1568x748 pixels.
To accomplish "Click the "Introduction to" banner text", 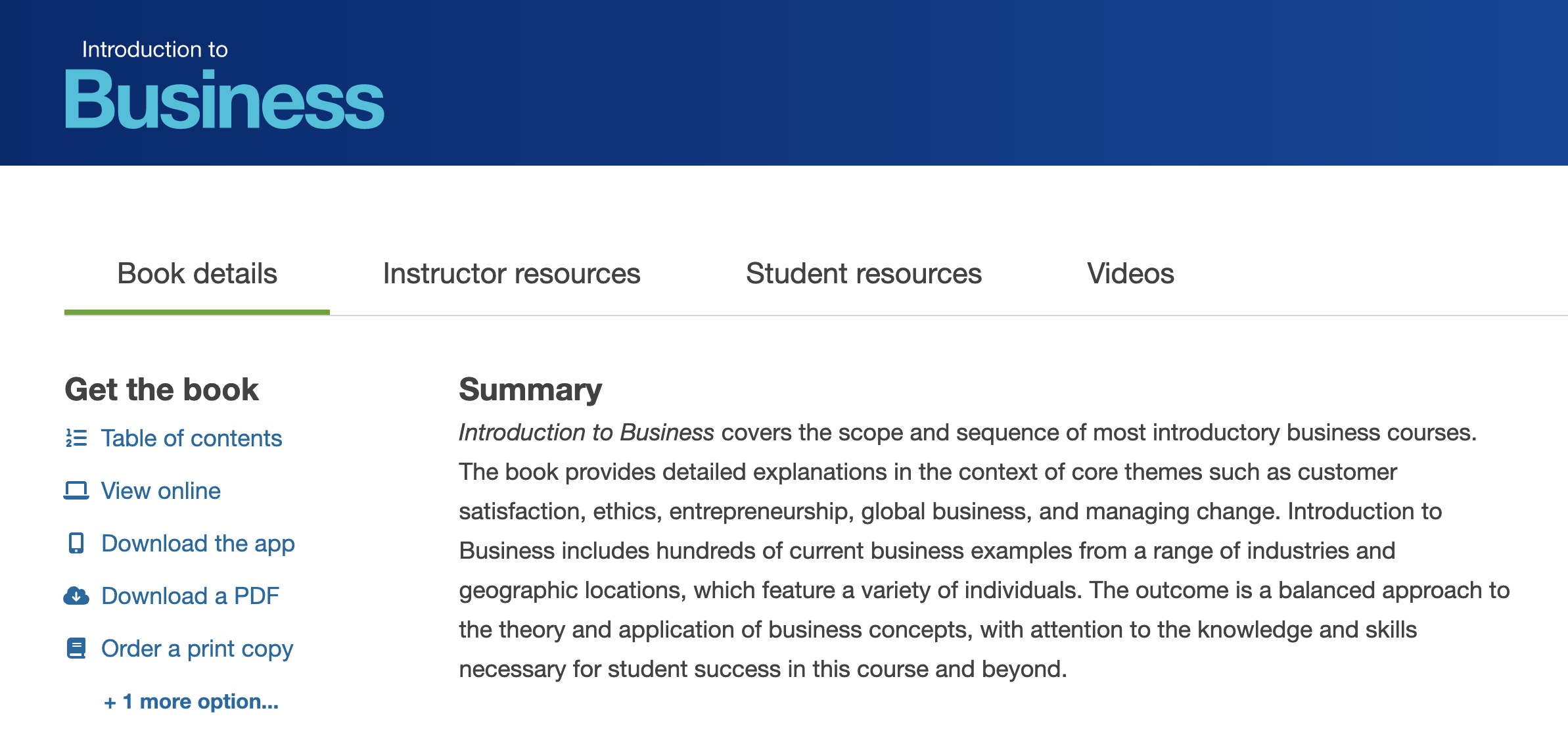I will pyautogui.click(x=154, y=49).
